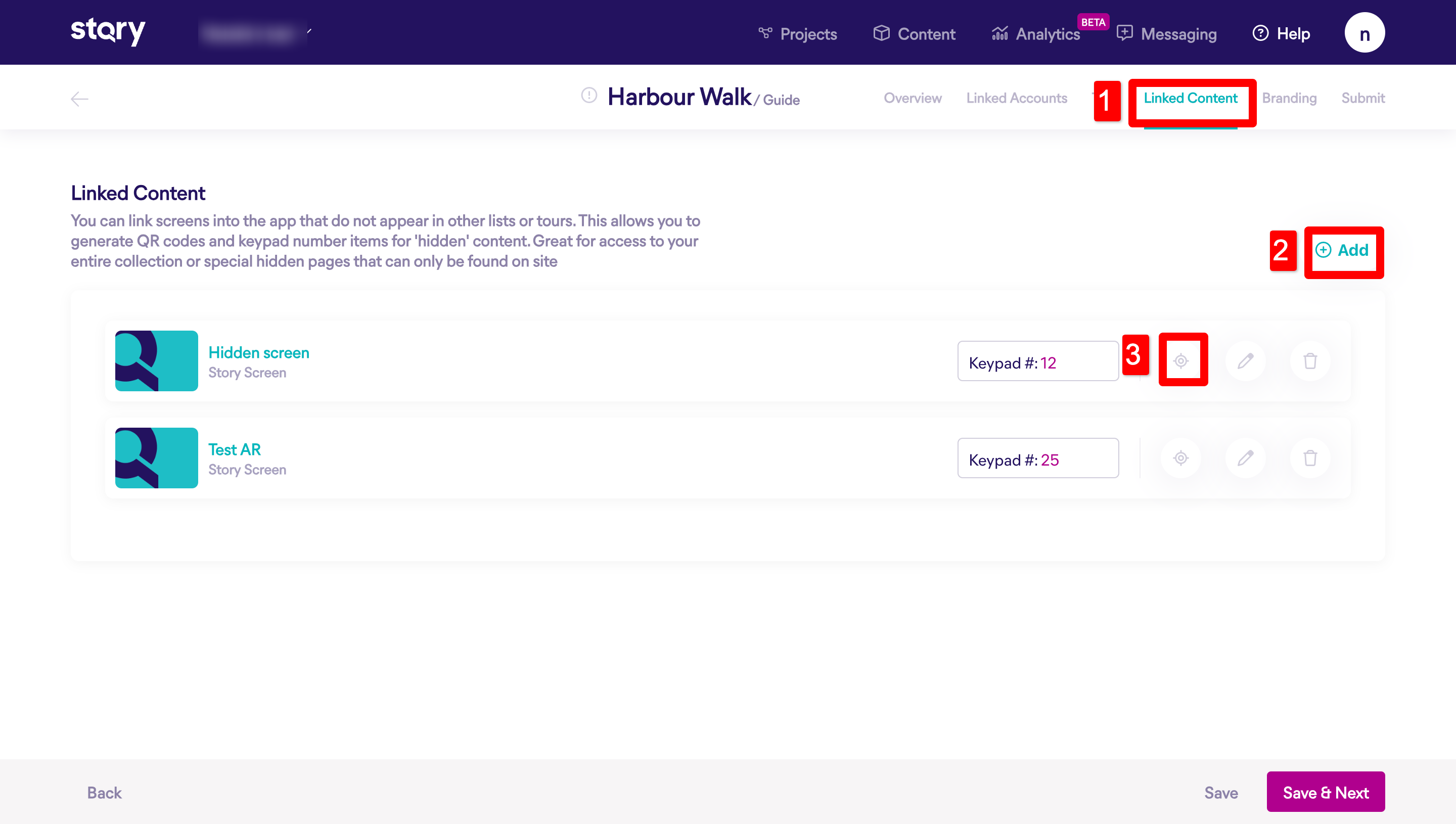Edit the Hidden screen entry with pencil
Image resolution: width=1456 pixels, height=824 pixels.
(1246, 360)
